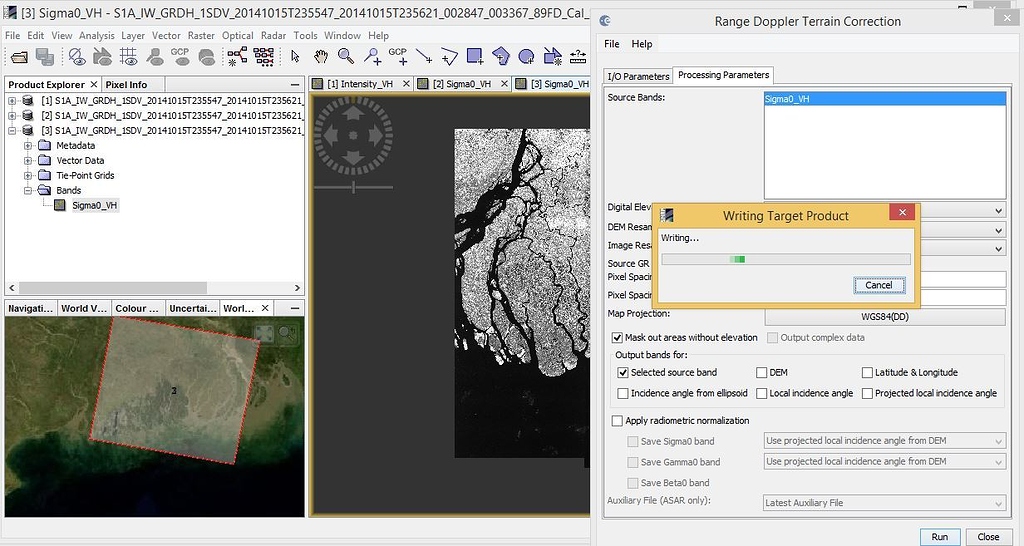Image resolution: width=1024 pixels, height=546 pixels.
Task: Select the draw rectangle tool
Action: 475,57
